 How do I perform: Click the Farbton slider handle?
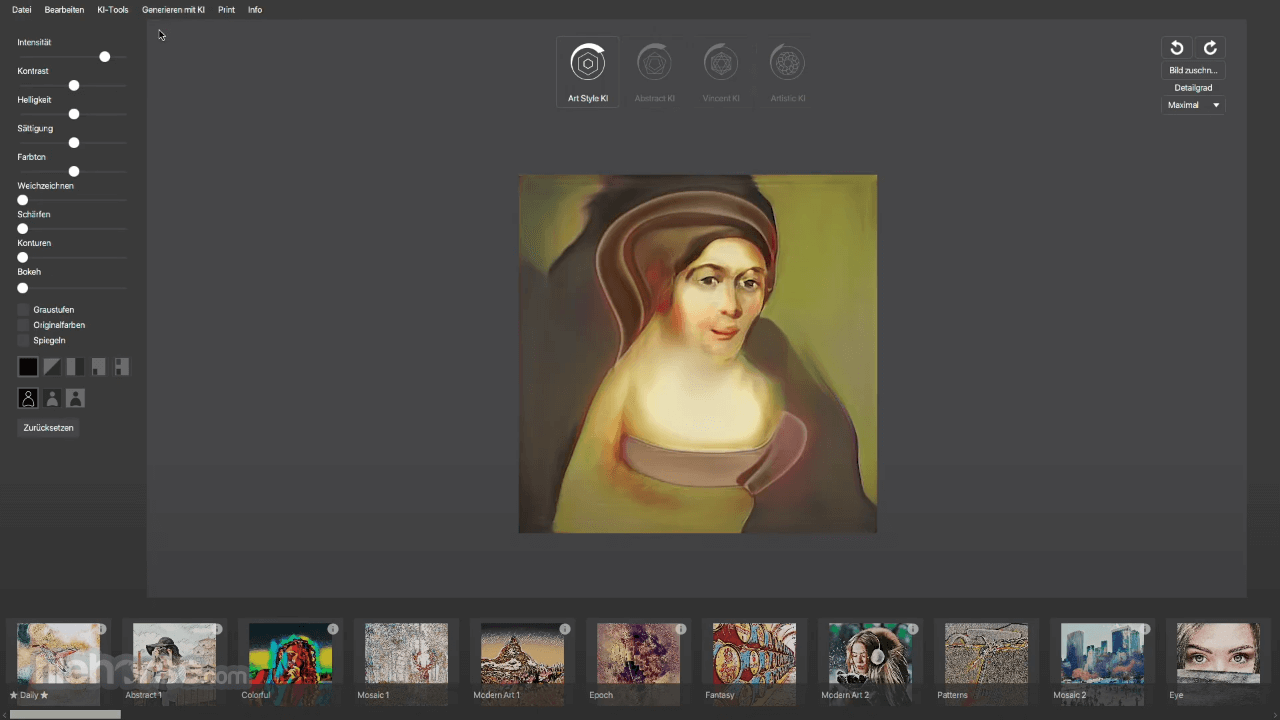73,172
